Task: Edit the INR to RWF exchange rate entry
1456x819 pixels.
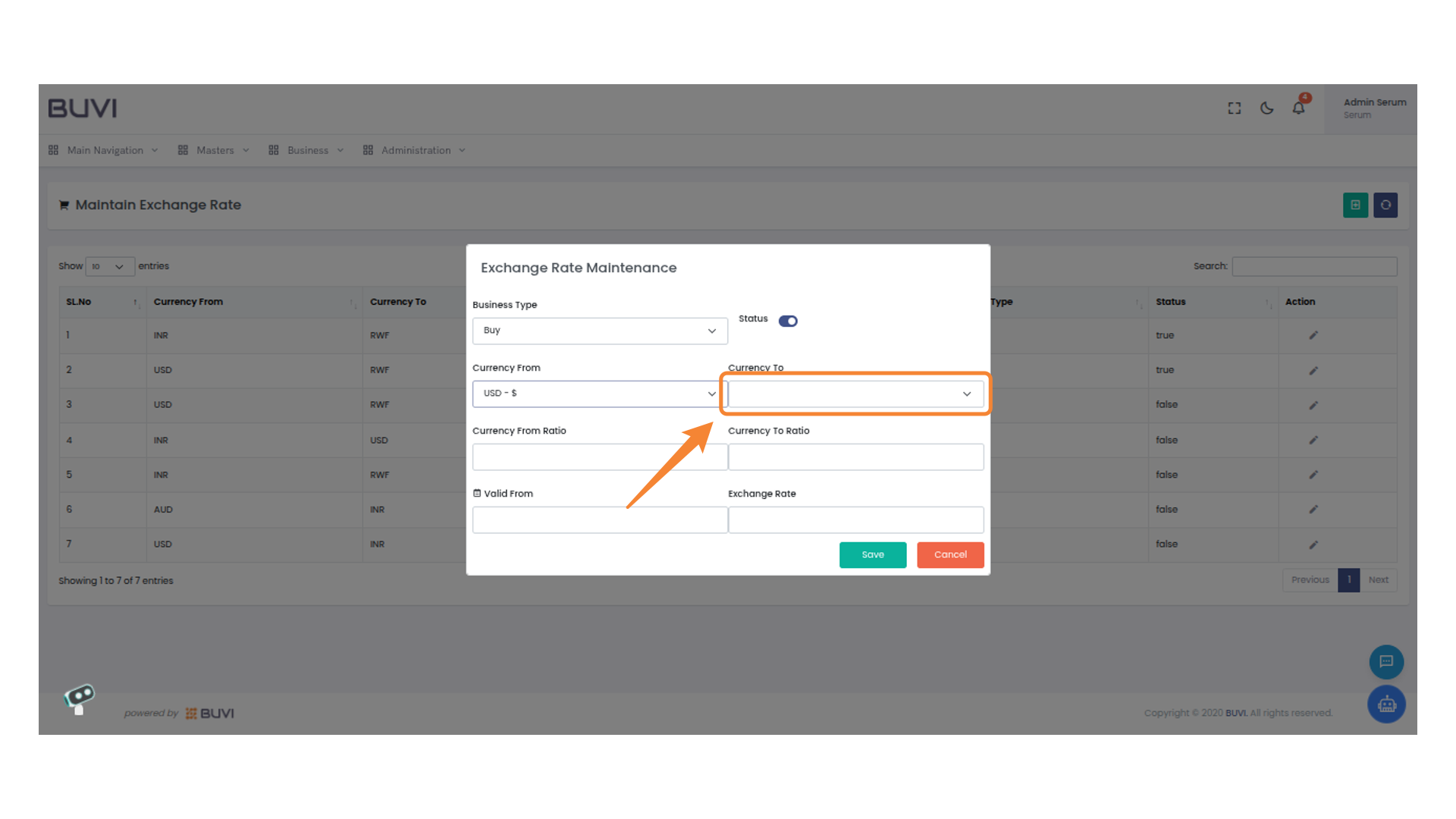Action: coord(1313,335)
